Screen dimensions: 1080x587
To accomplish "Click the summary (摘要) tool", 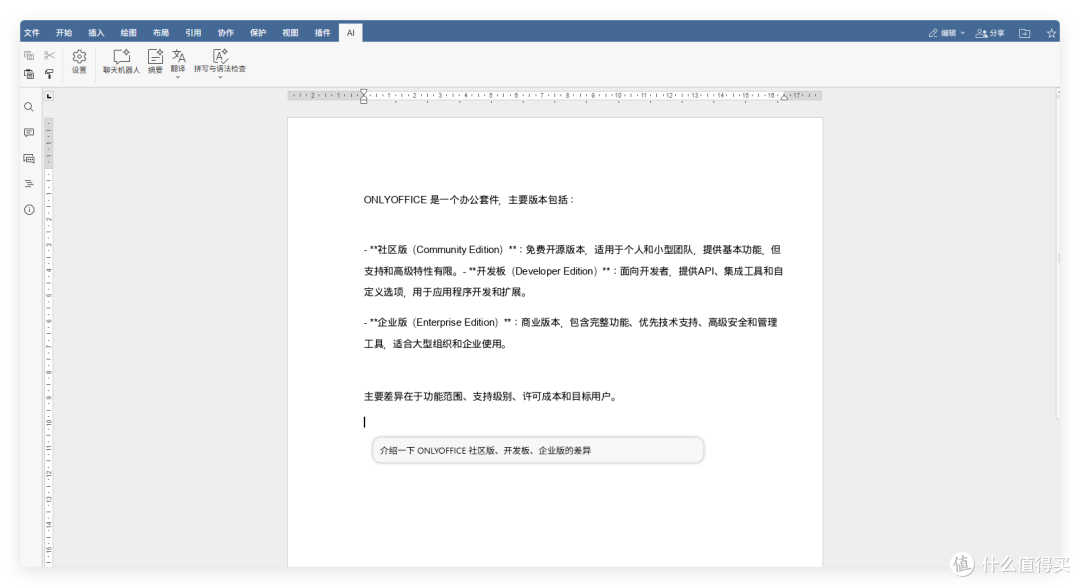I will (x=155, y=62).
